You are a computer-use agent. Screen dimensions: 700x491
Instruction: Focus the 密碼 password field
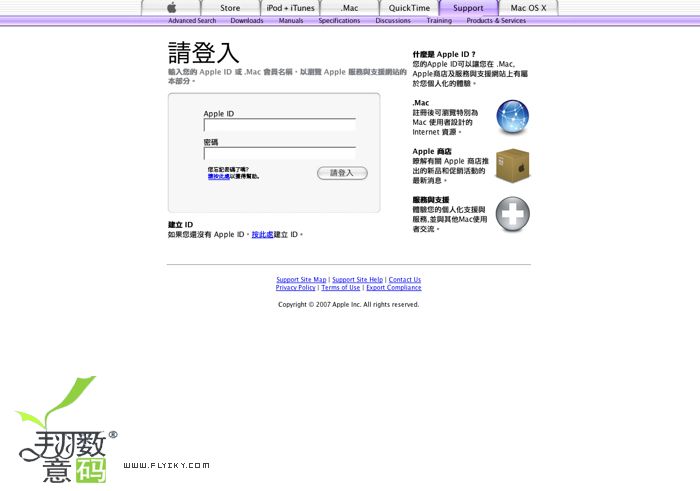click(279, 154)
